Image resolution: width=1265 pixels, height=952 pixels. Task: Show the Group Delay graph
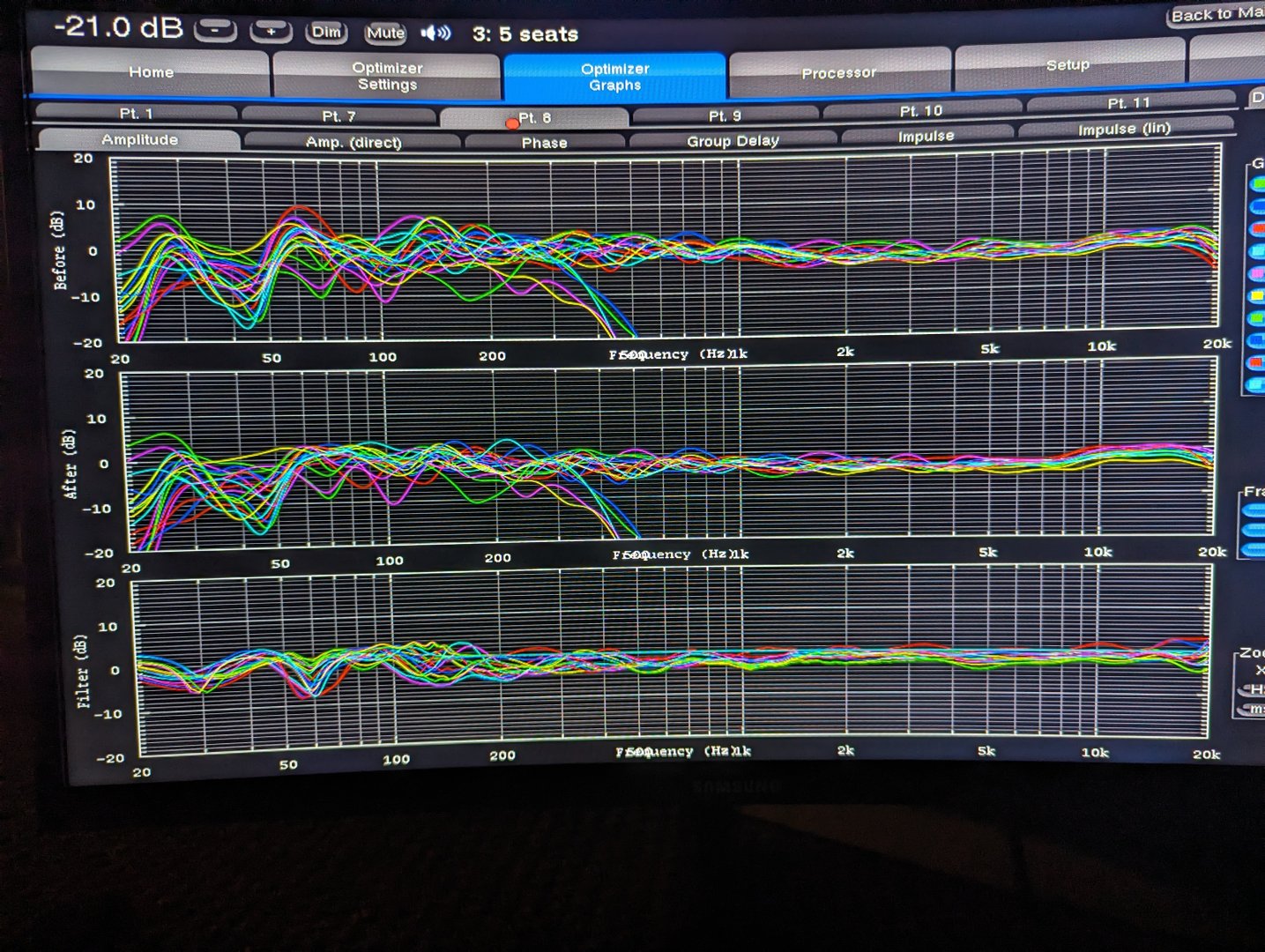[x=733, y=141]
